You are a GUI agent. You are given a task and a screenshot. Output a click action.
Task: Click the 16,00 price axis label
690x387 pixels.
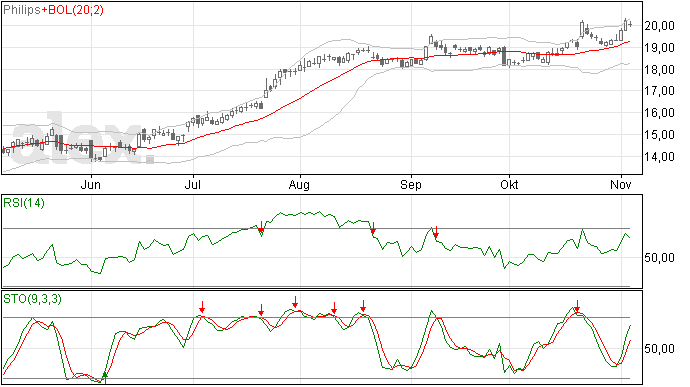[659, 113]
